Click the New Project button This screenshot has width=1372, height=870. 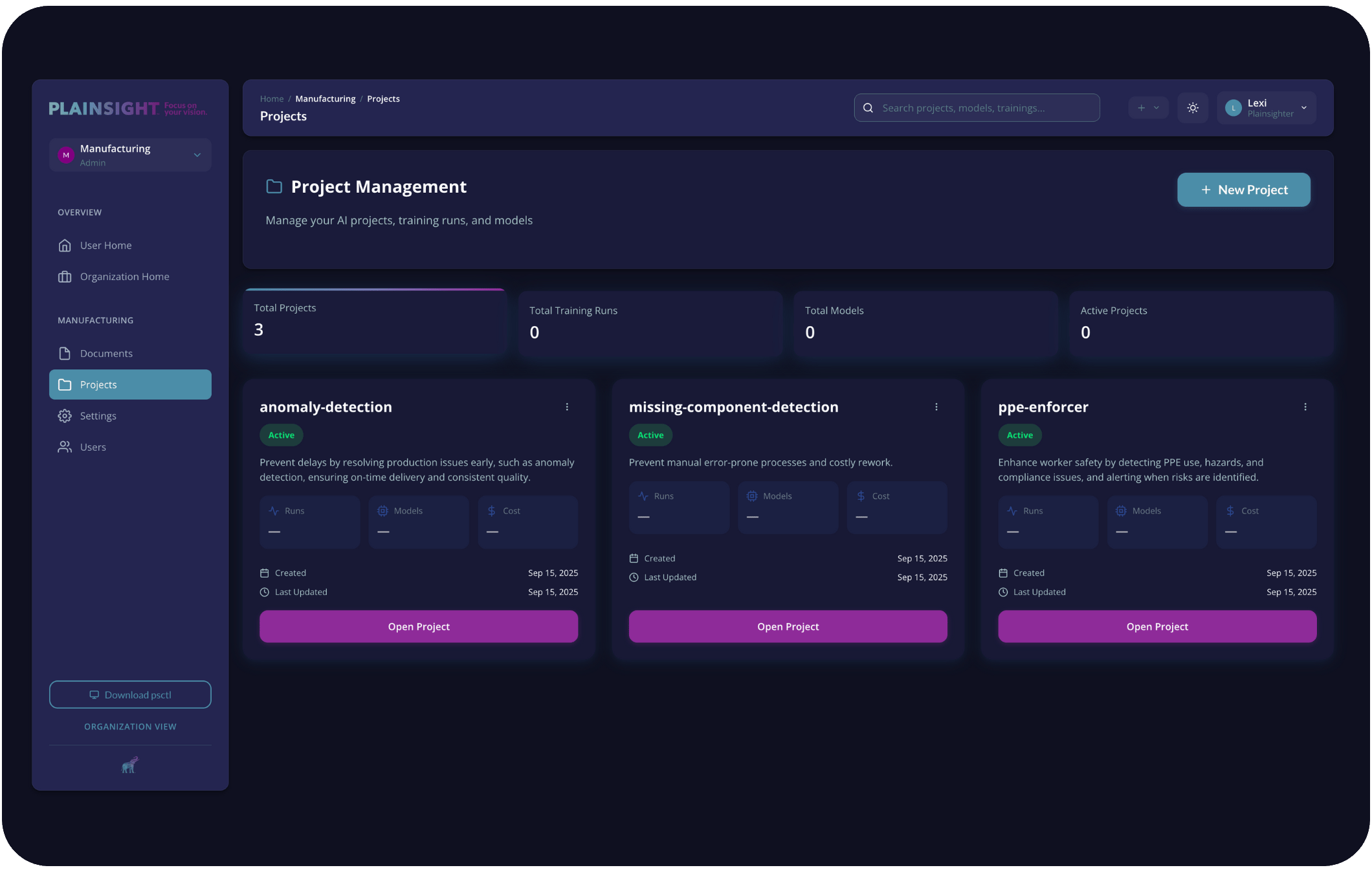(1243, 190)
